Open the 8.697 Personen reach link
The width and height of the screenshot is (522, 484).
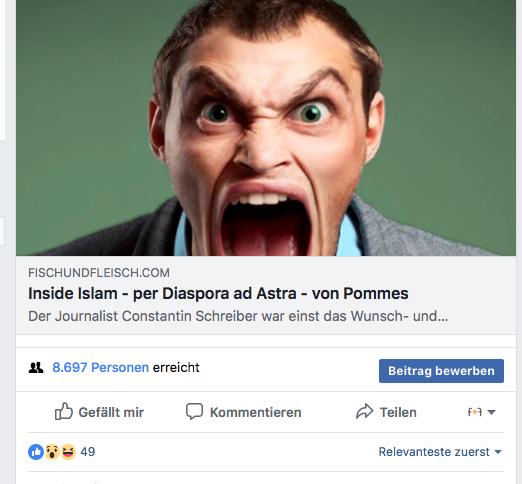pyautogui.click(x=100, y=368)
